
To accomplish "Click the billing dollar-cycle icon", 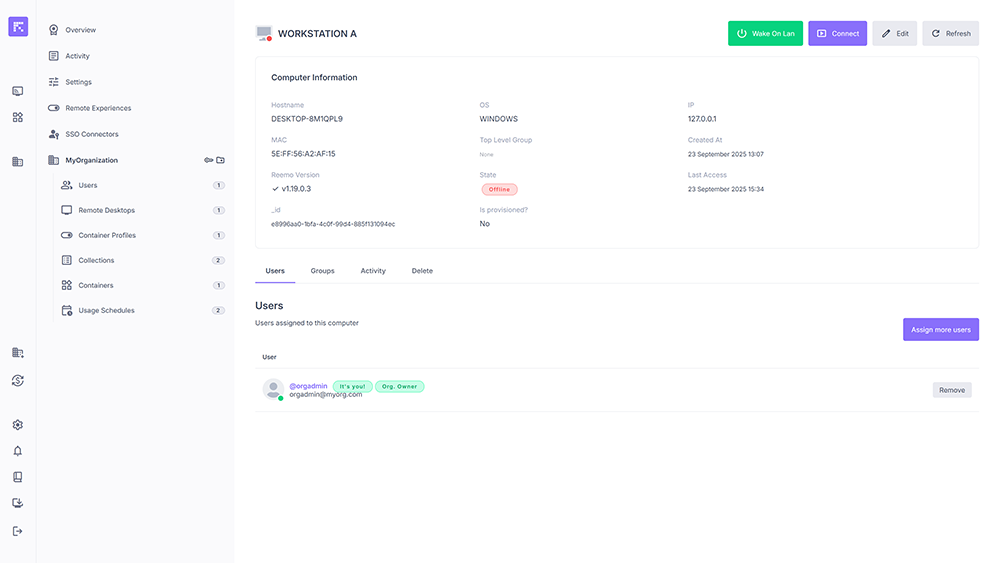I will 17,380.
